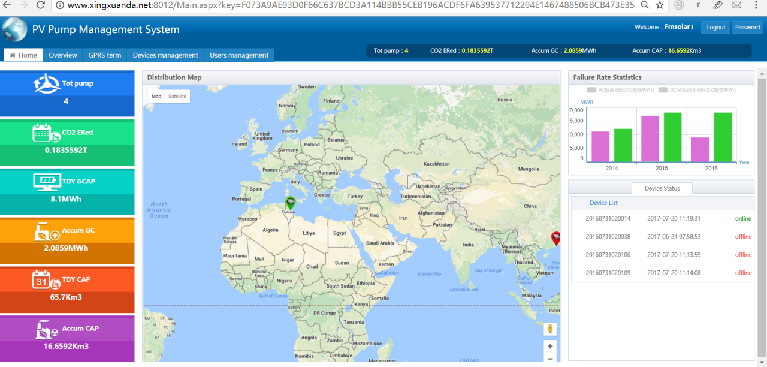Click the Logout button
The height and width of the screenshot is (367, 767).
[715, 27]
